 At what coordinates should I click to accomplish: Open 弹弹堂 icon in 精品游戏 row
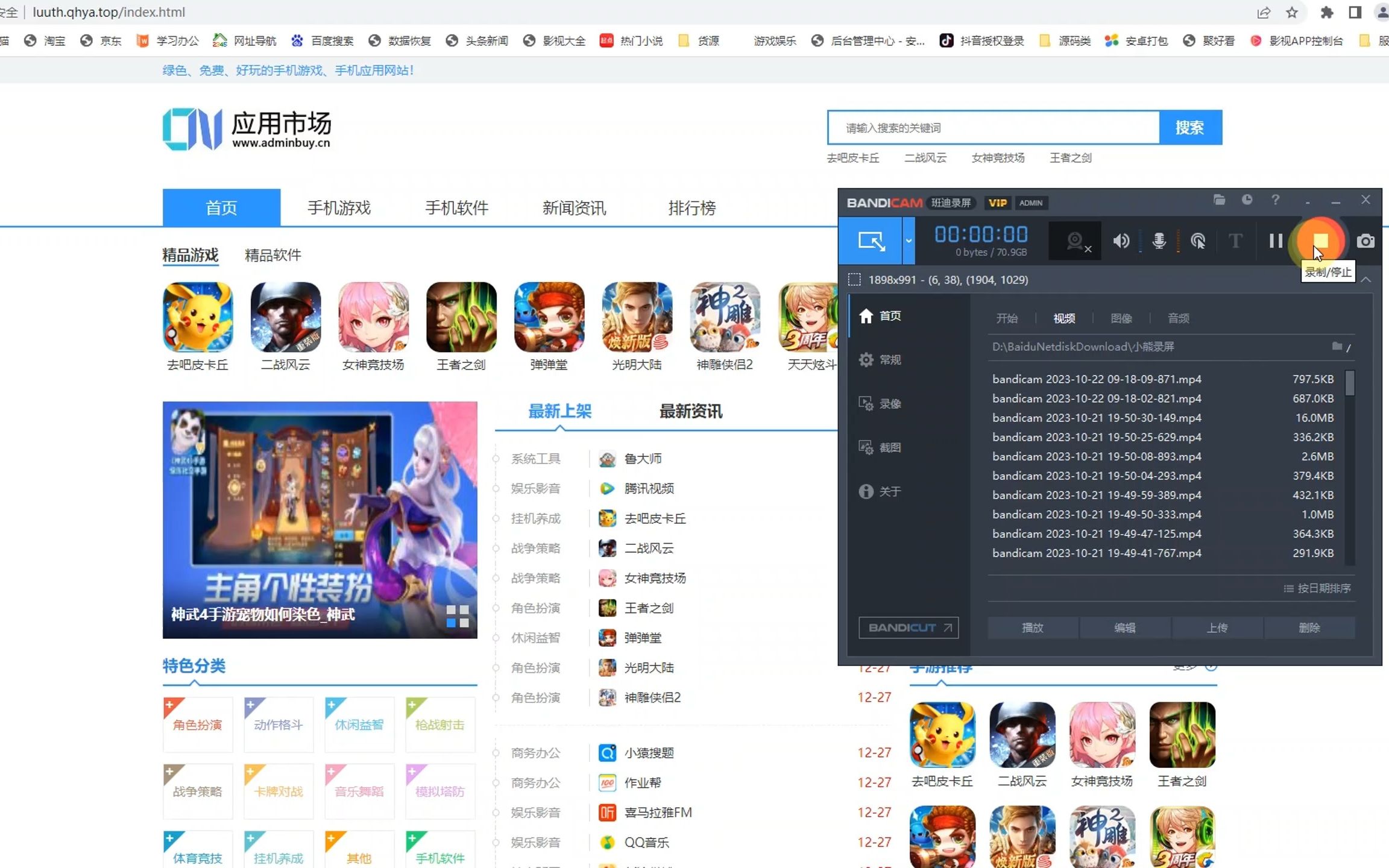point(549,317)
